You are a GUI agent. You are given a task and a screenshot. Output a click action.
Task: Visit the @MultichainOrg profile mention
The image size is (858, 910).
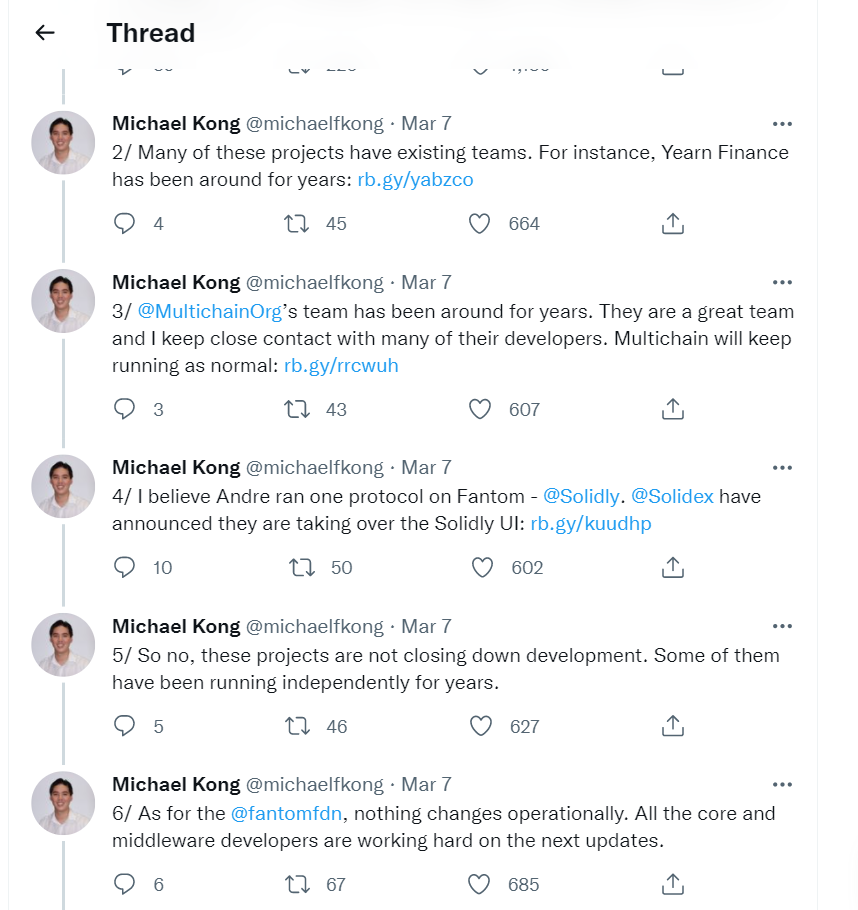[210, 312]
